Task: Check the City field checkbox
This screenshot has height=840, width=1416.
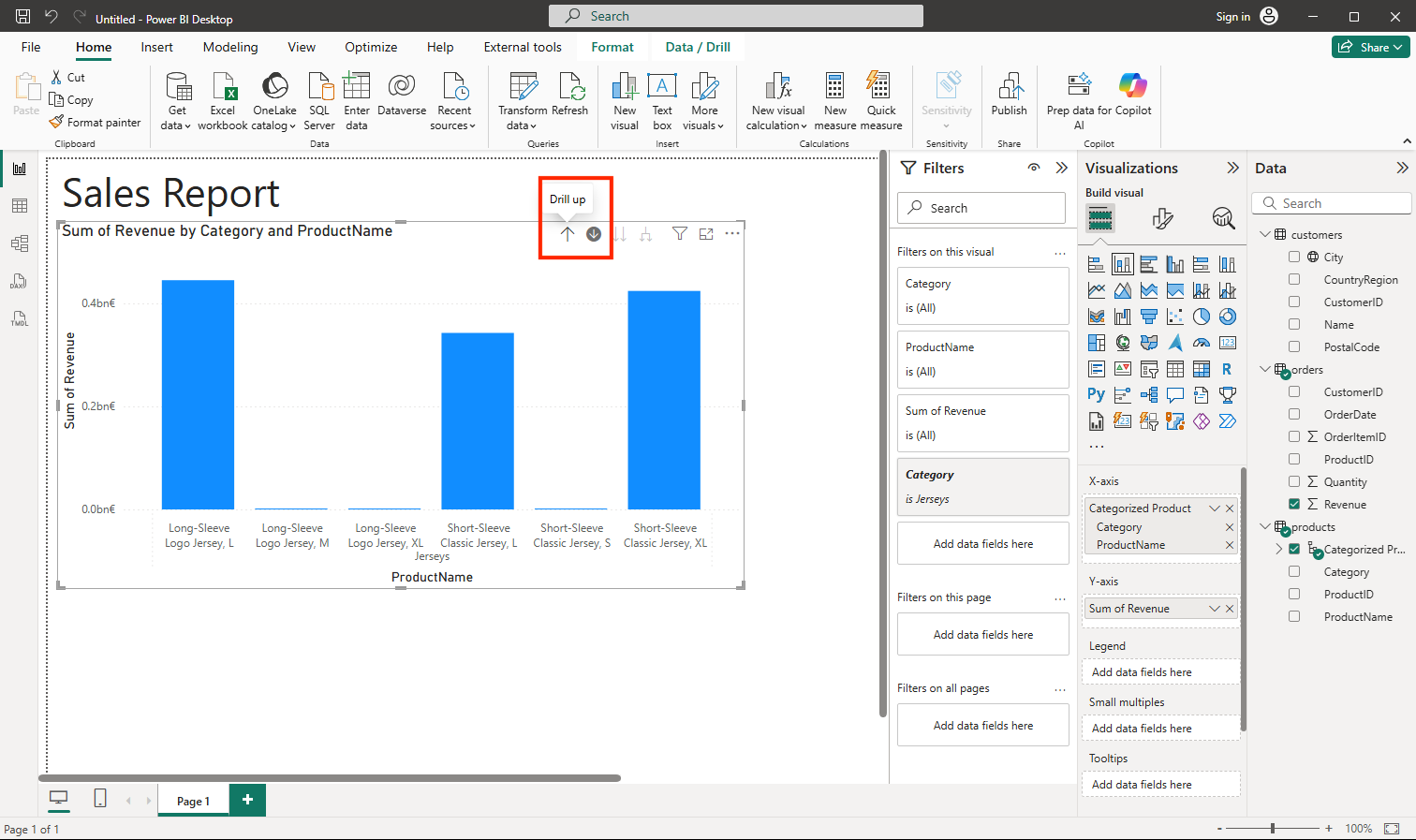Action: pyautogui.click(x=1294, y=257)
